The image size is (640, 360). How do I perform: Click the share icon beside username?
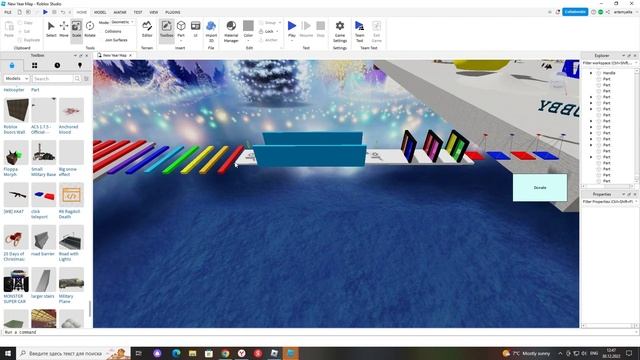608,12
